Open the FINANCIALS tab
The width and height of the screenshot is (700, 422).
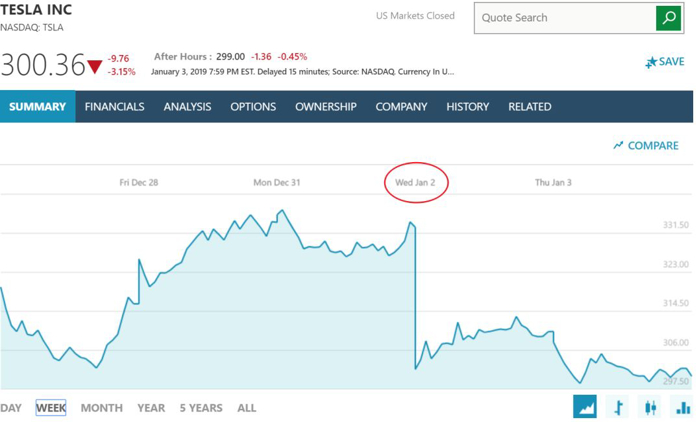coord(115,107)
